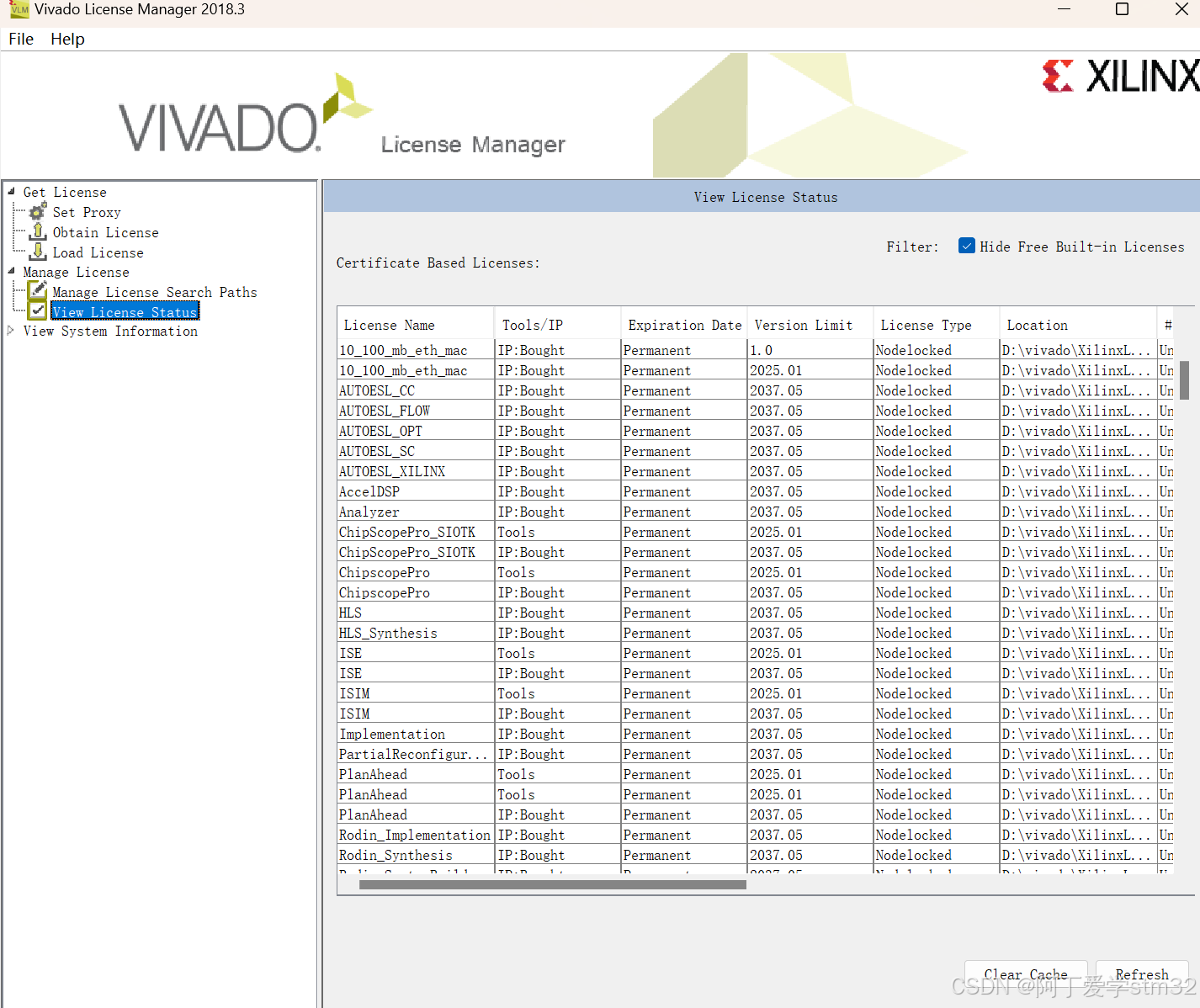Viewport: 1200px width, 1008px height.
Task: Select the PartialReconfigur... license row
Action: coord(756,754)
